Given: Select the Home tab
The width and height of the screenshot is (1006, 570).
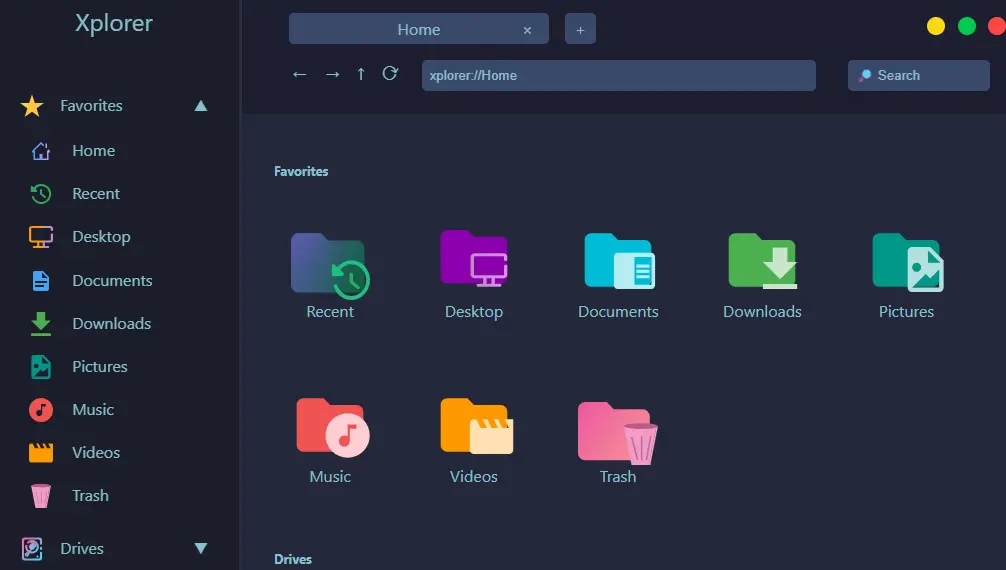Looking at the screenshot, I should point(418,29).
